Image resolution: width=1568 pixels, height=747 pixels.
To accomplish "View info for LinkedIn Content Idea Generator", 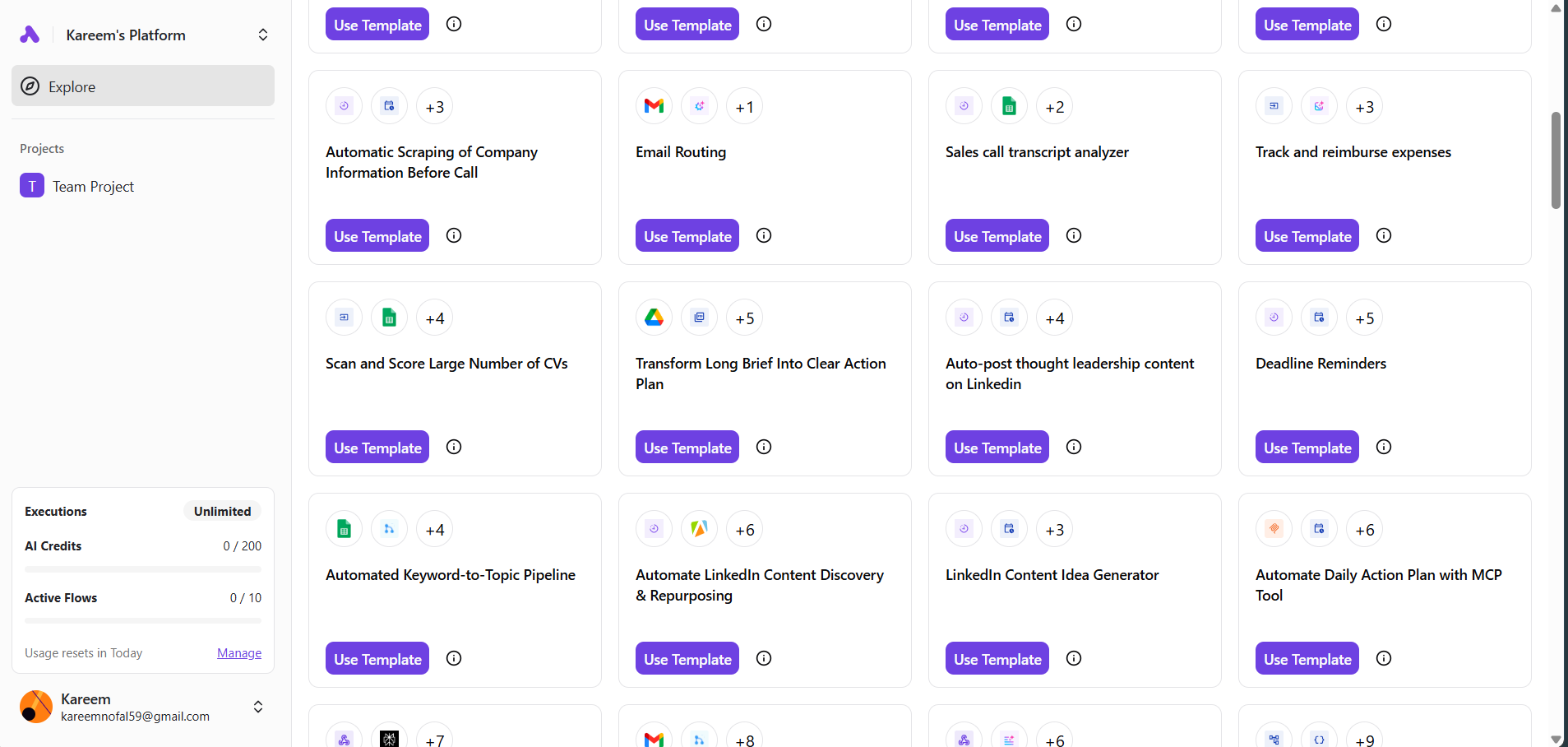I will 1074,658.
